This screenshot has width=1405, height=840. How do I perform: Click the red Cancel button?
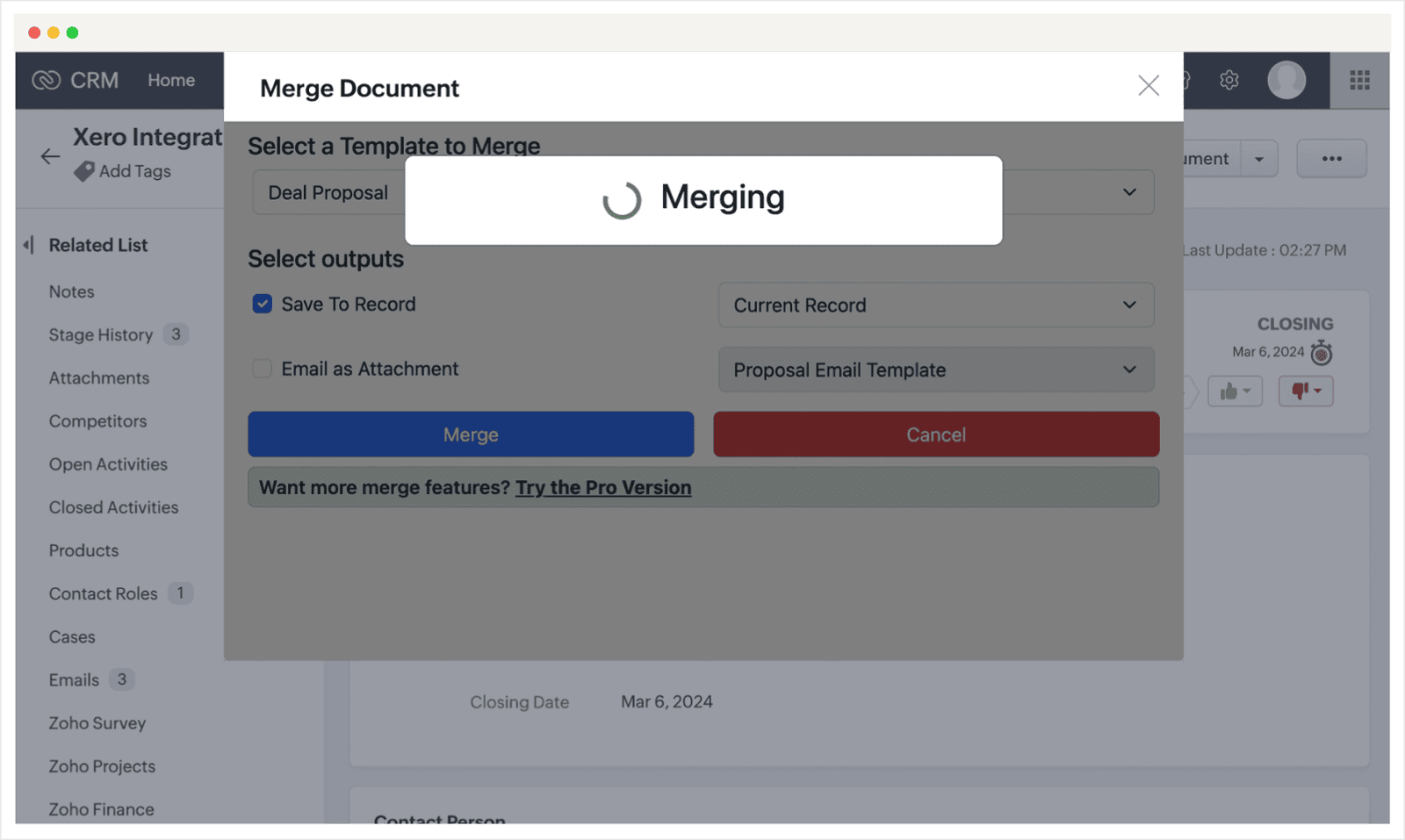(936, 434)
